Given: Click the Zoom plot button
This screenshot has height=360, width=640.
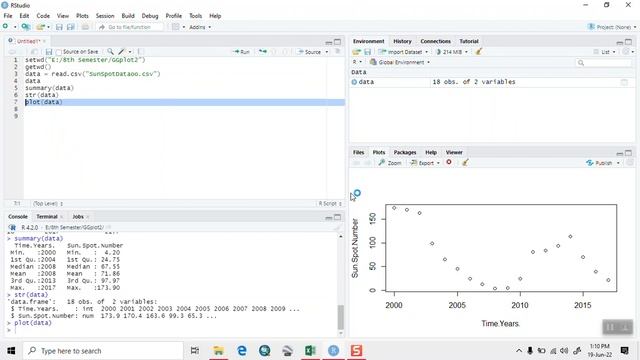Looking at the screenshot, I should click(390, 162).
